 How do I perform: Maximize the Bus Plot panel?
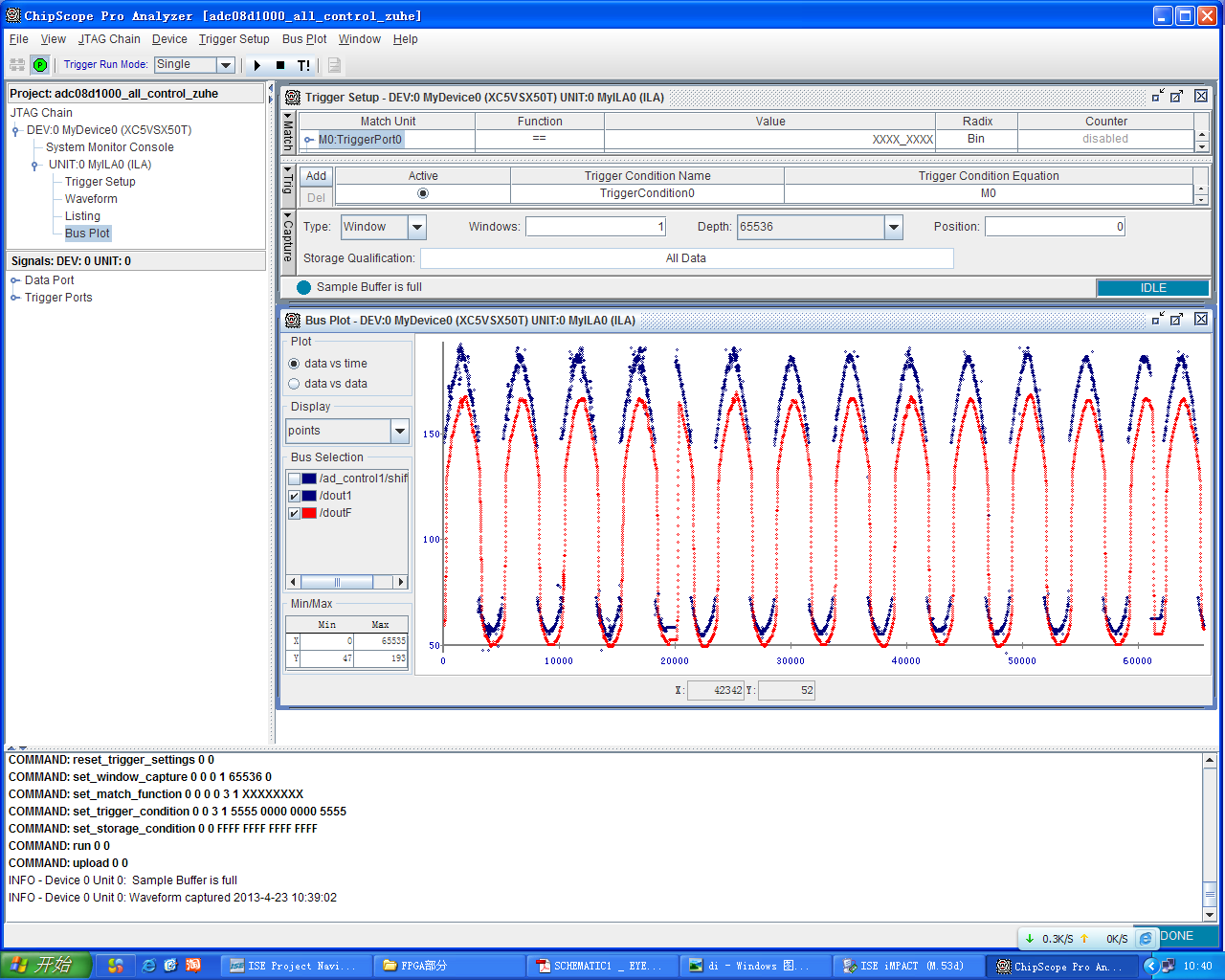pyautogui.click(x=1176, y=320)
